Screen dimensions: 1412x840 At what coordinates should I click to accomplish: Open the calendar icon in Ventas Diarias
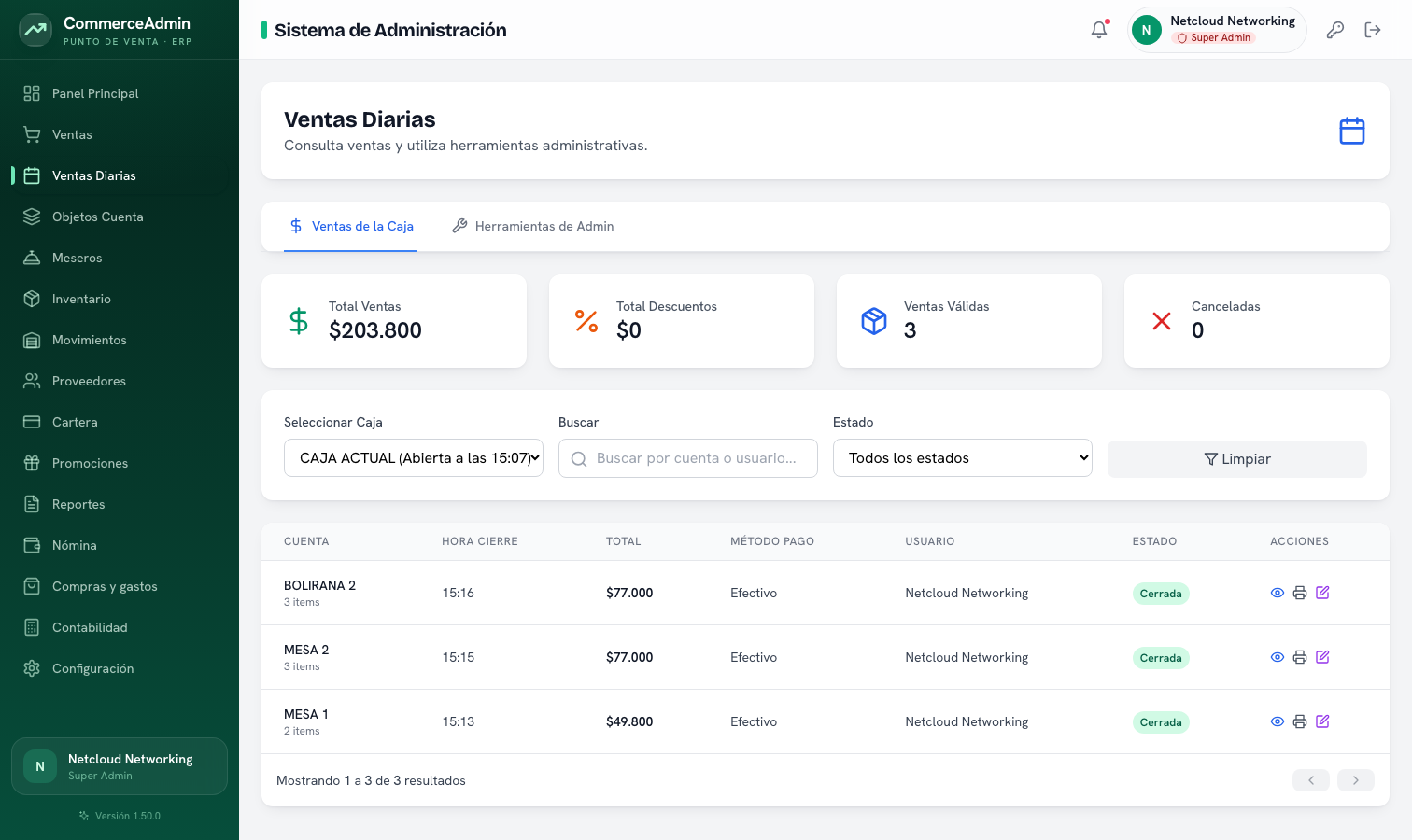1352,131
